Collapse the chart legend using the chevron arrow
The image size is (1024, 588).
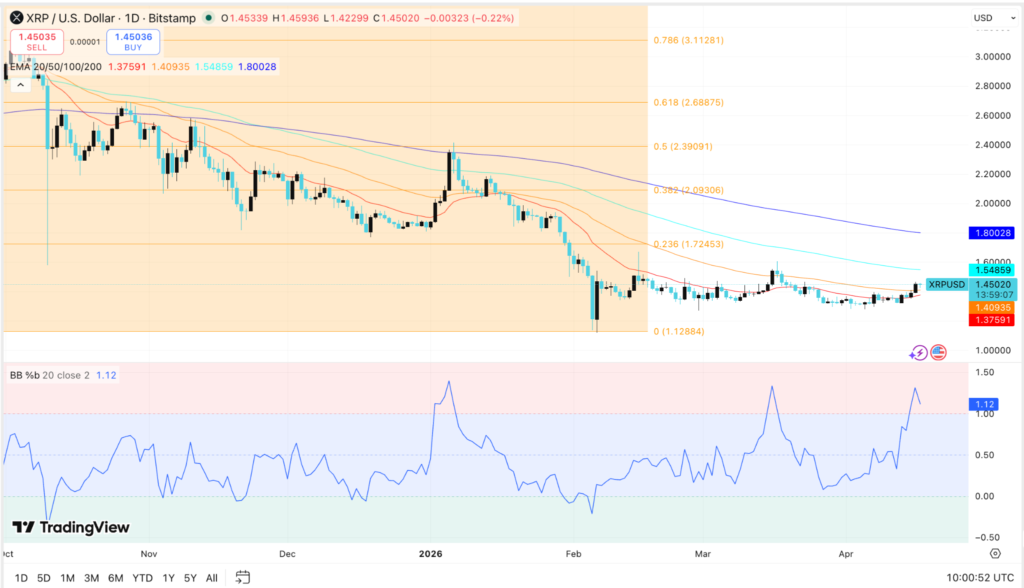point(20,83)
